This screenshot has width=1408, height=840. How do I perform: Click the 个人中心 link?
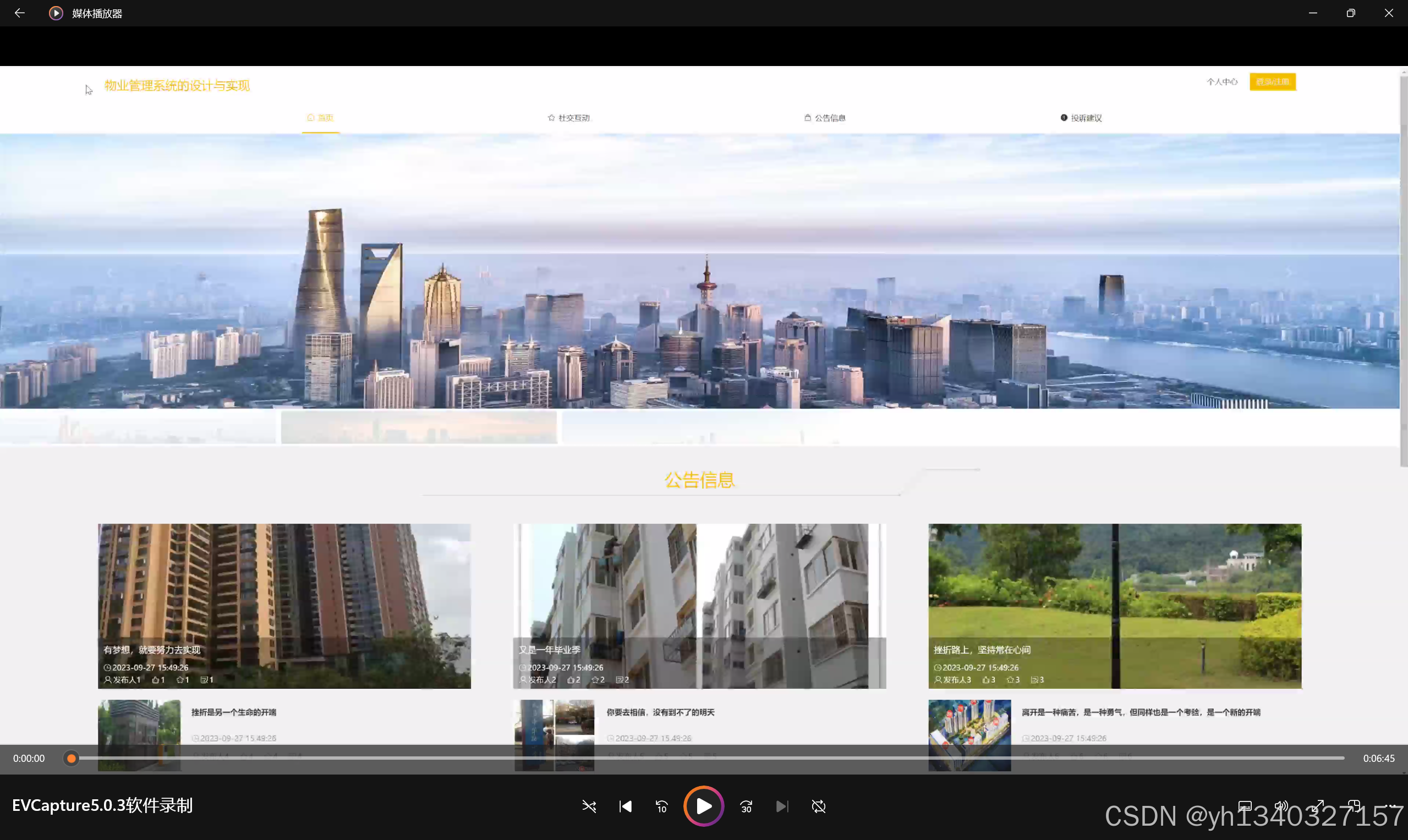1221,82
